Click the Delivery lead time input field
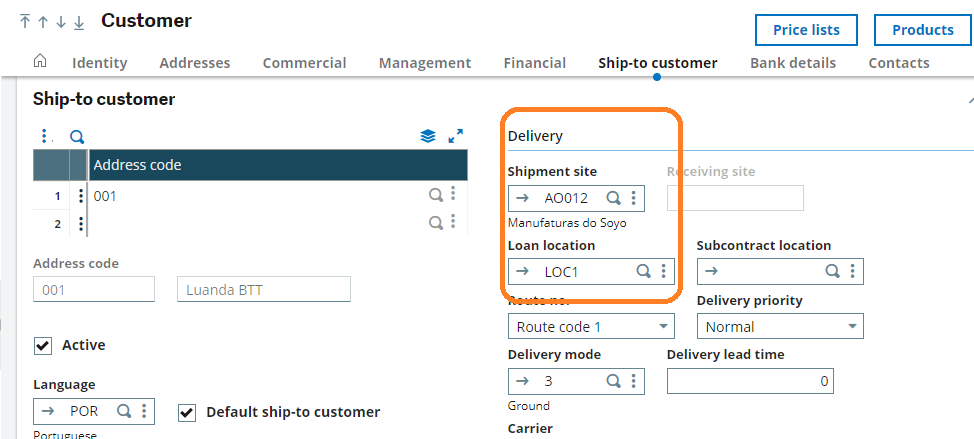This screenshot has height=439, width=974. point(749,381)
